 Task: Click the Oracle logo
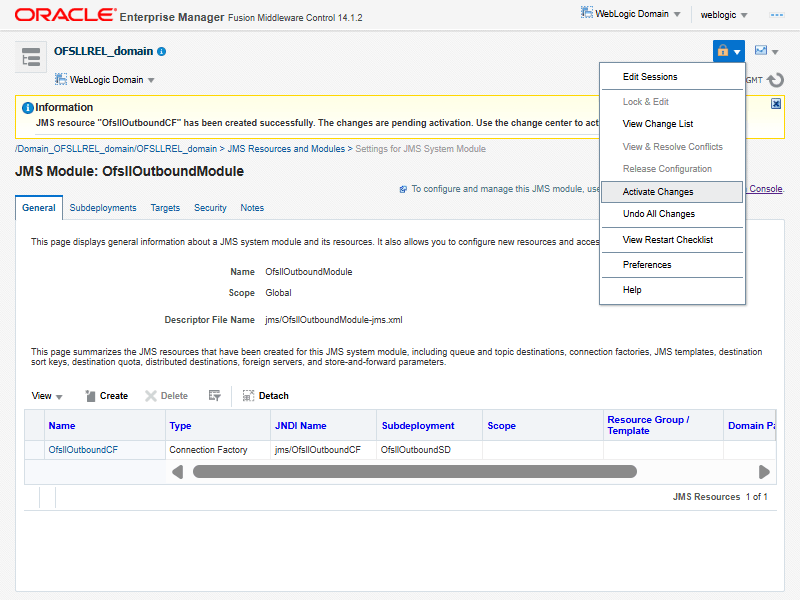click(x=65, y=15)
